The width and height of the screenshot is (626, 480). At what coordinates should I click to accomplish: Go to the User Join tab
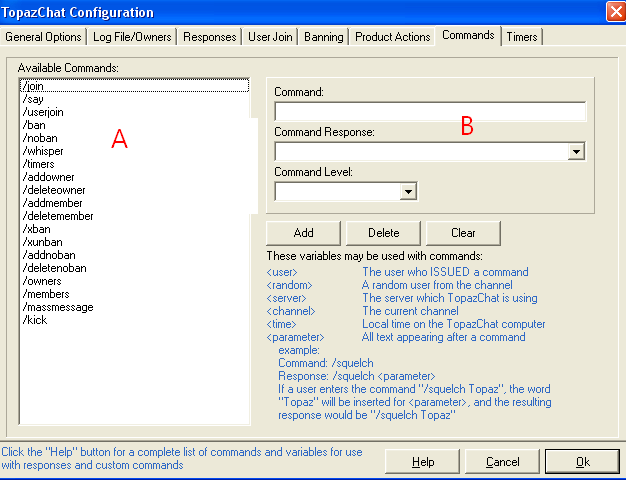(270, 37)
